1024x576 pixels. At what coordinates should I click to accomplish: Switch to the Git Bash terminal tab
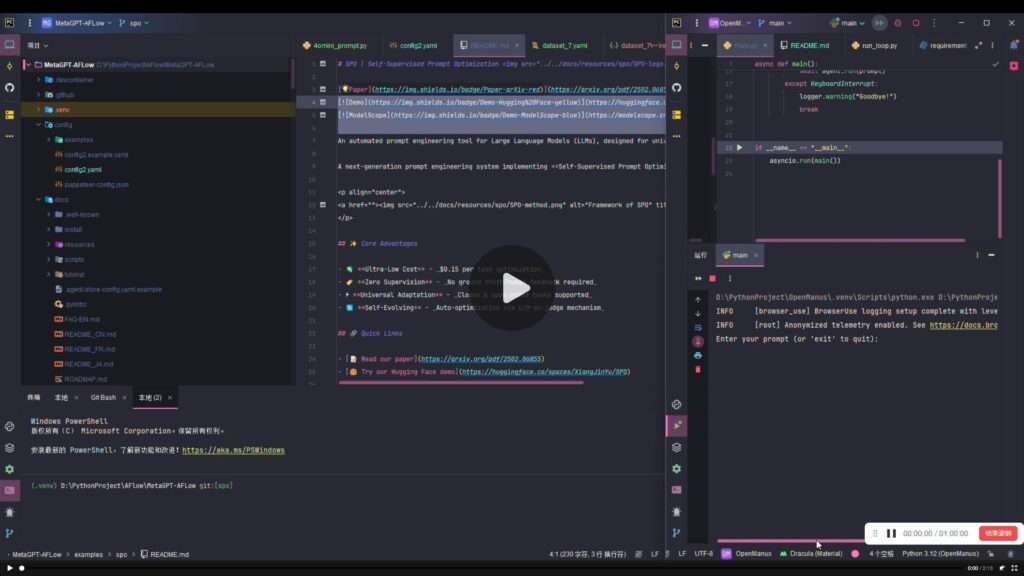coord(103,397)
